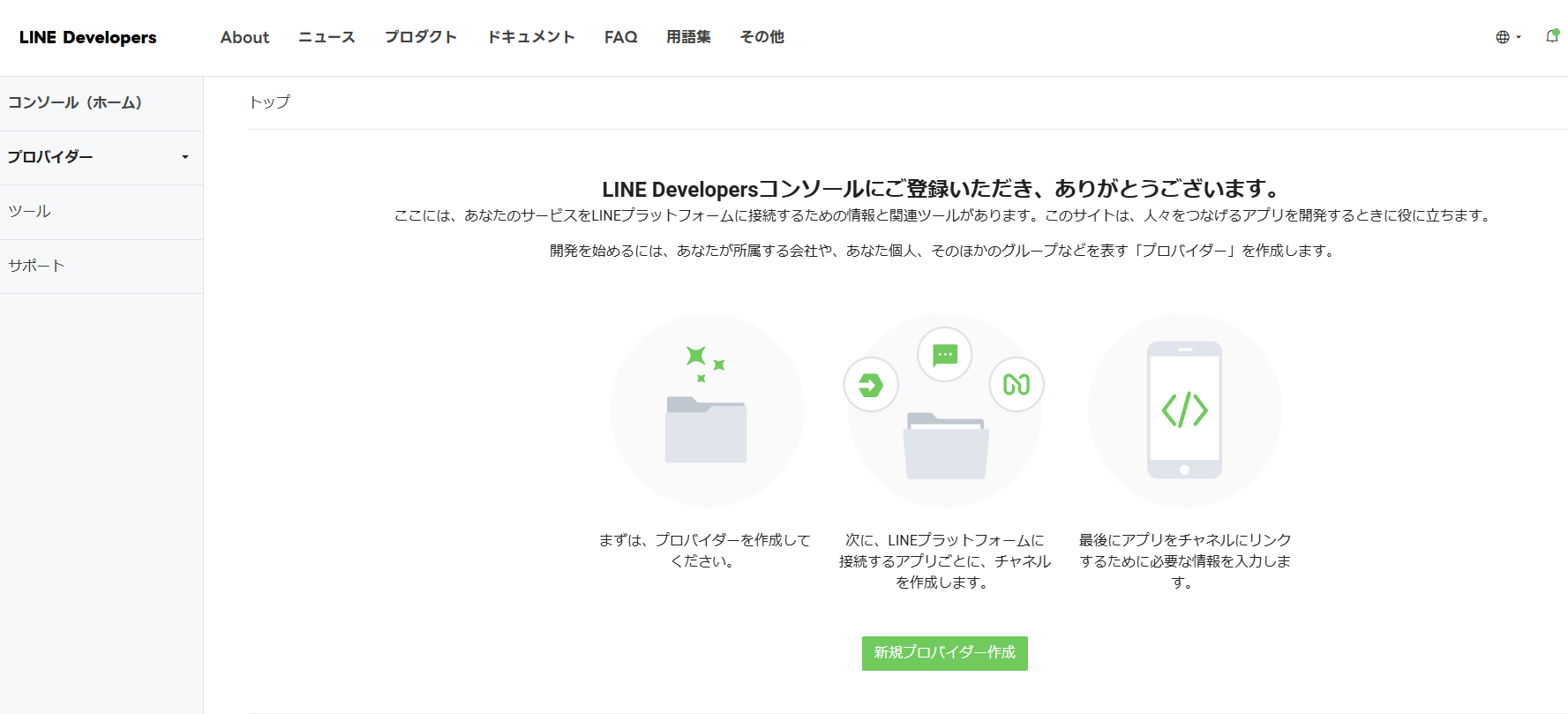1568x714 pixels.
Task: Open the その他 menu item
Action: [761, 37]
